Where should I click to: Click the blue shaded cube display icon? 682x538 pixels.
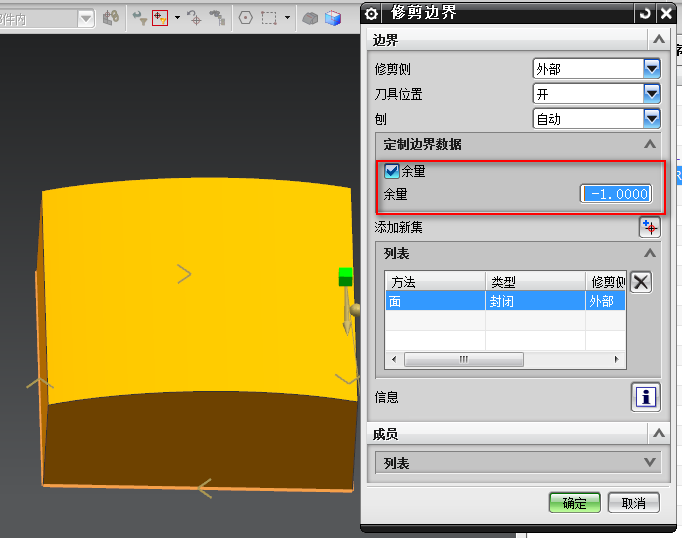tap(332, 18)
